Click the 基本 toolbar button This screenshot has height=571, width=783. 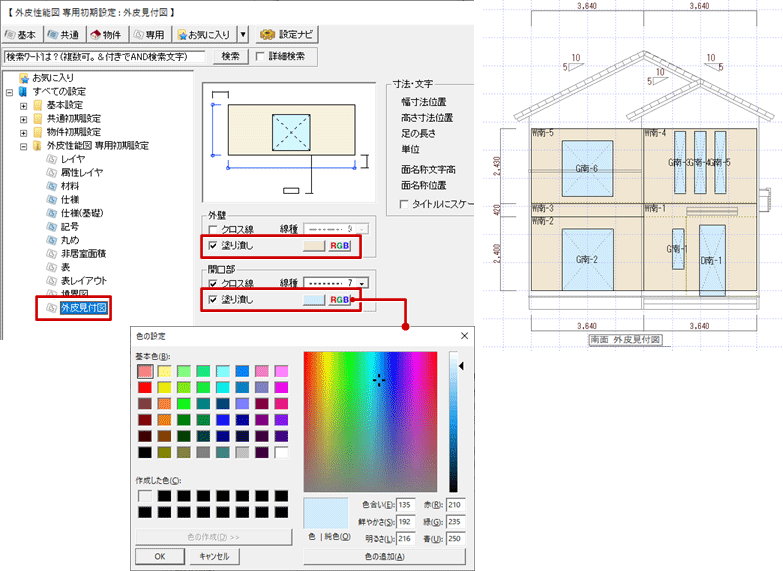click(x=22, y=34)
